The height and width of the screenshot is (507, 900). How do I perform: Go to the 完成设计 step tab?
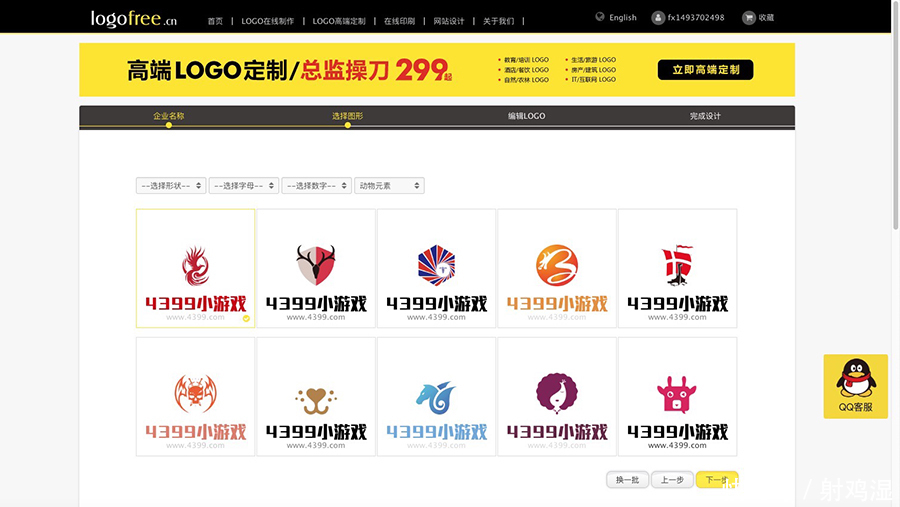(x=705, y=116)
